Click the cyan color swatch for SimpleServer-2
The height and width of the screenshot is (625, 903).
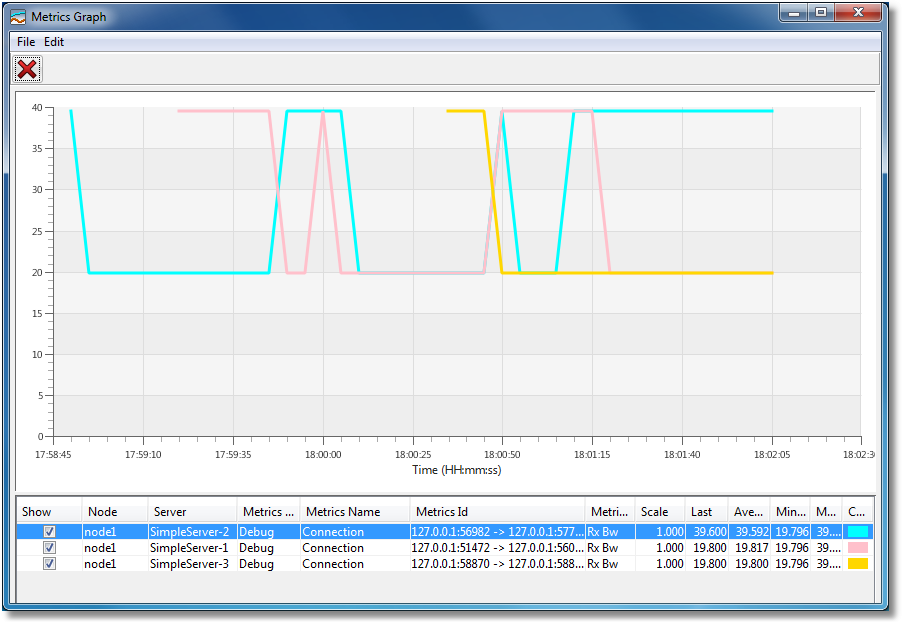(x=857, y=532)
